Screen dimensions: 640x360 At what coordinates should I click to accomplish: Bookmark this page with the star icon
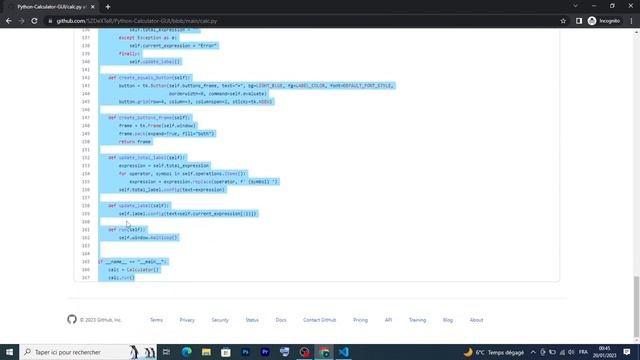tap(563, 21)
